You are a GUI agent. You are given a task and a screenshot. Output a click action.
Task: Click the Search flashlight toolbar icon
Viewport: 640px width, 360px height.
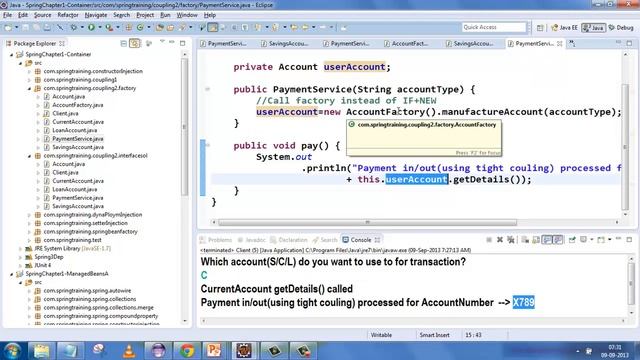click(182, 27)
